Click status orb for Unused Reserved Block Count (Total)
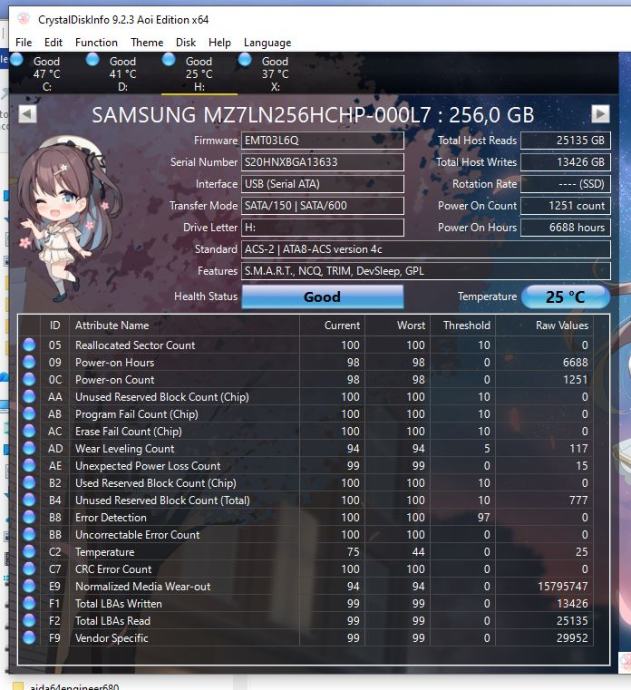The width and height of the screenshot is (631, 690). 29,500
